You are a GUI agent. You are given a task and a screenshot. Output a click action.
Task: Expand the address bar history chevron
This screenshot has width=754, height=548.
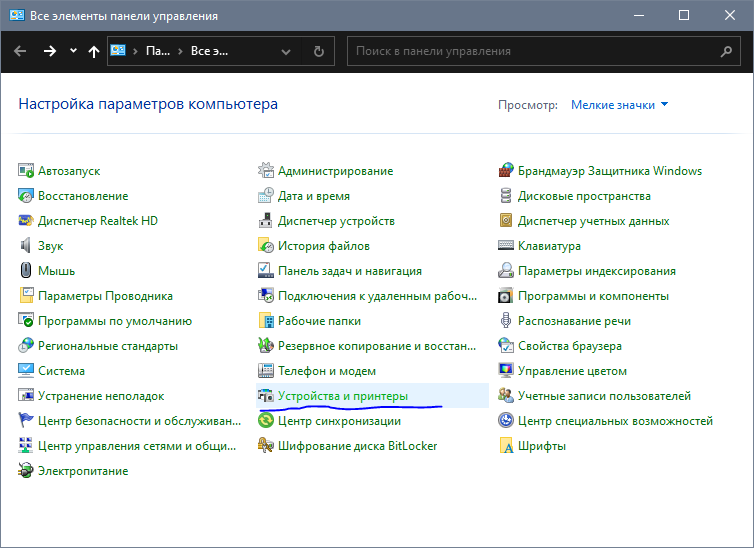(x=286, y=51)
